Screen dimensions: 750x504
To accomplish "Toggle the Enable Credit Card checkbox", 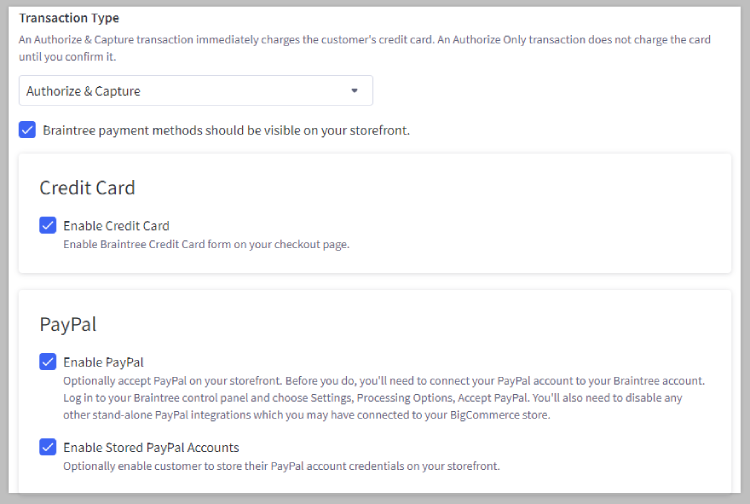I will click(x=47, y=225).
